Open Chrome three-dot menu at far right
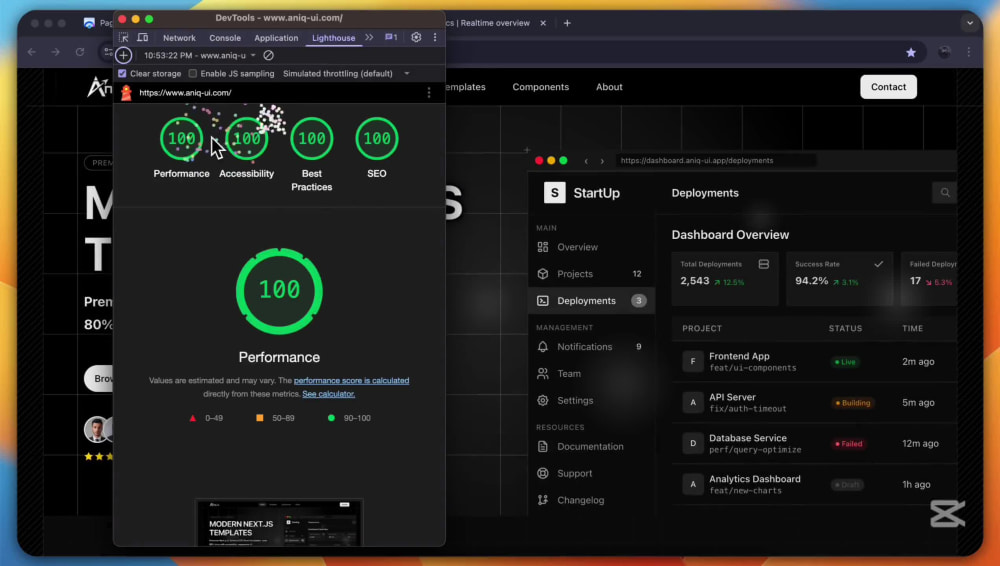Viewport: 1000px width, 566px height. [x=969, y=52]
